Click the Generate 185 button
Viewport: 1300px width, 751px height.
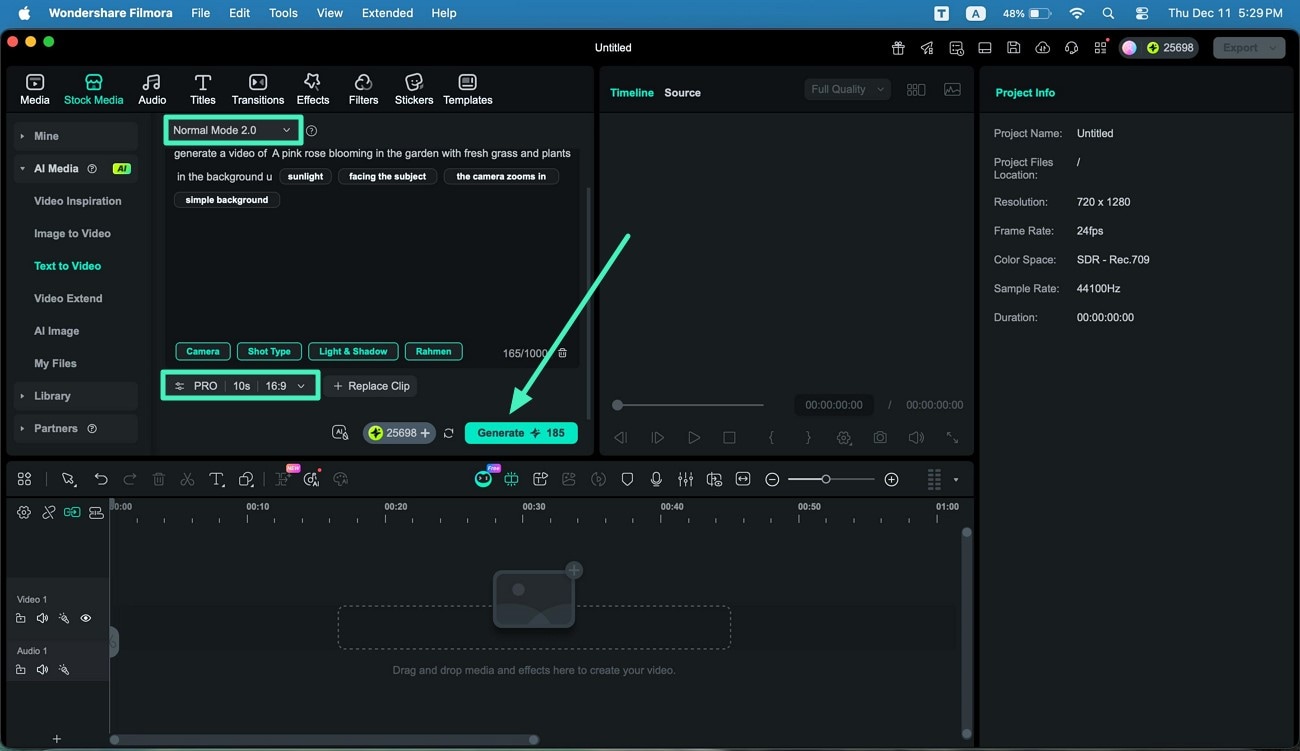click(521, 433)
